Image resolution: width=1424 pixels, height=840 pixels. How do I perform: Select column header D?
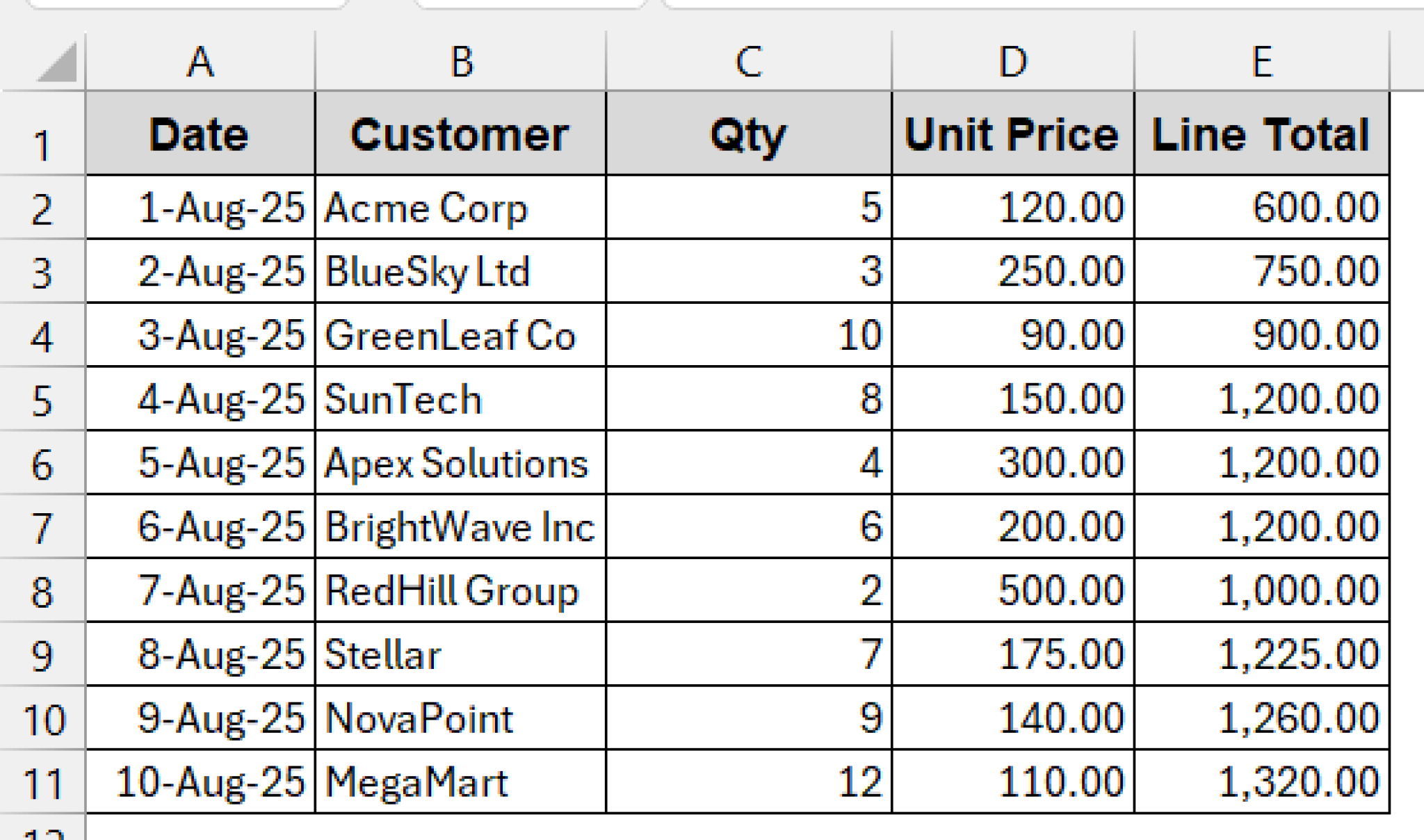click(x=1012, y=63)
